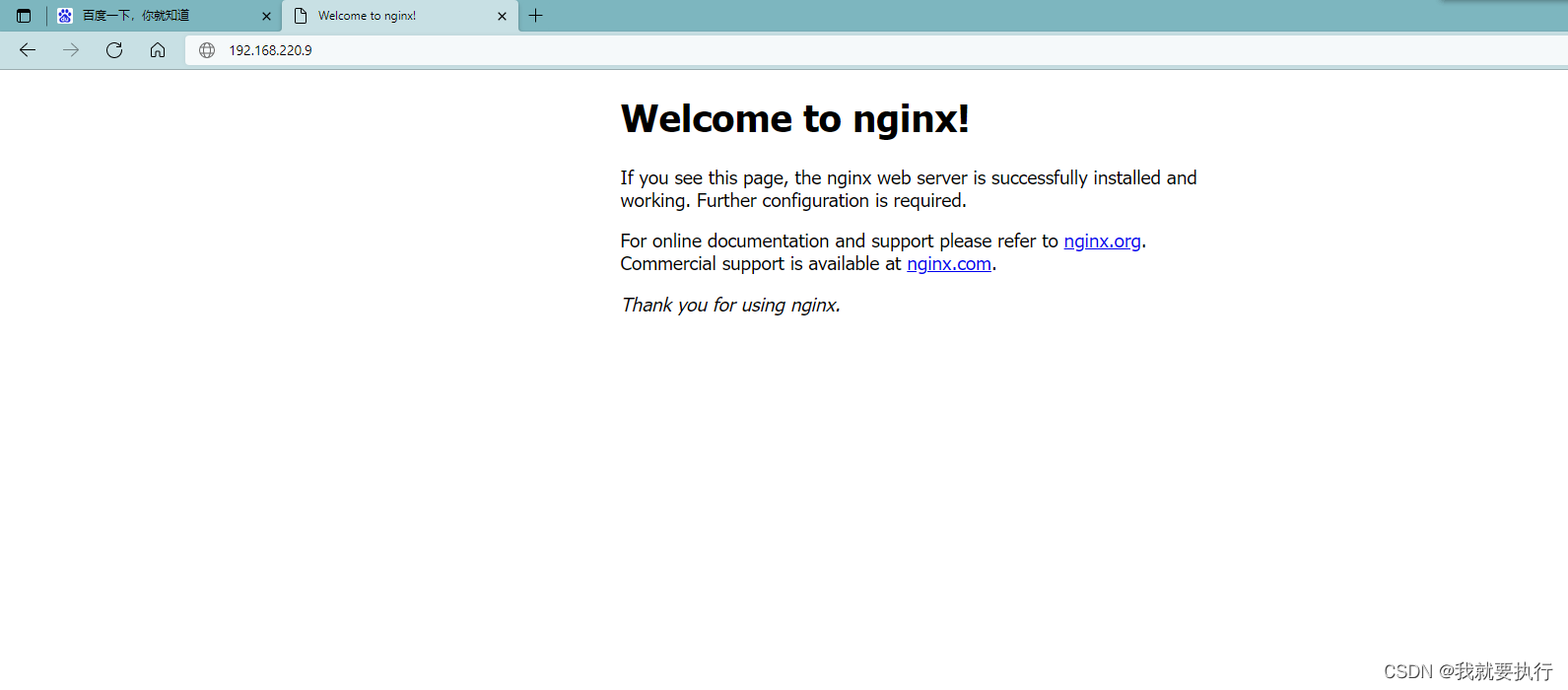Image resolution: width=1568 pixels, height=690 pixels.
Task: Click the text 'Thank you for using nginx.'
Action: pyautogui.click(x=730, y=306)
